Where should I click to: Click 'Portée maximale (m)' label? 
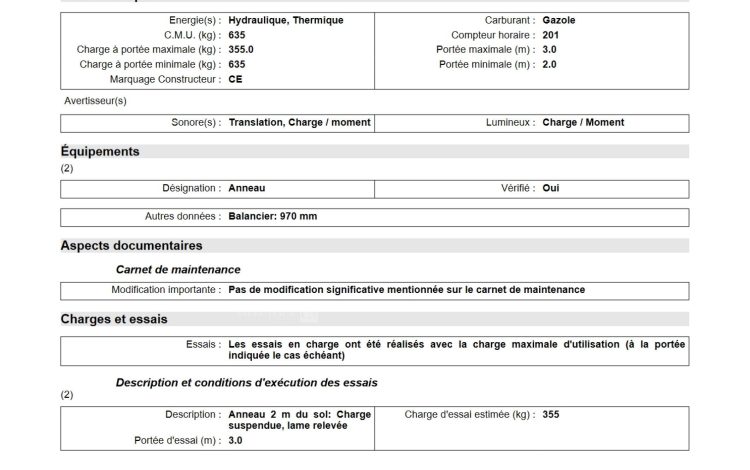click(485, 50)
